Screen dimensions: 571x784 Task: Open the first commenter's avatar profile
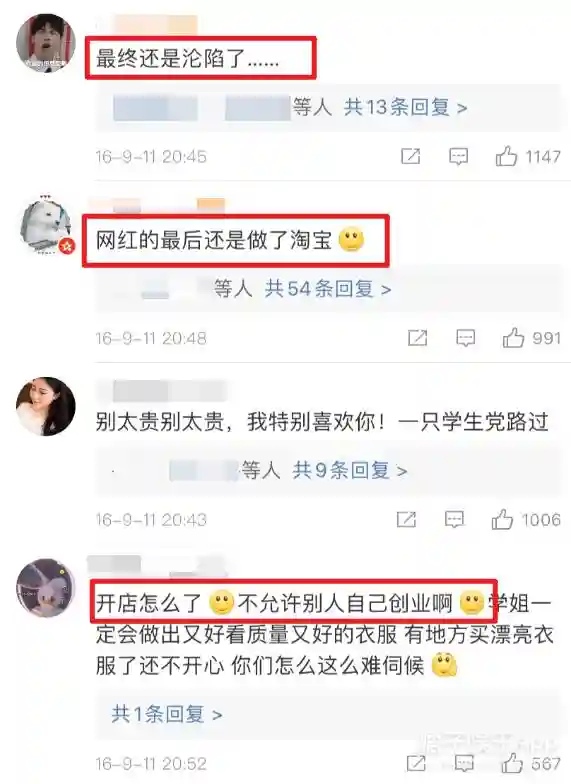(46, 43)
